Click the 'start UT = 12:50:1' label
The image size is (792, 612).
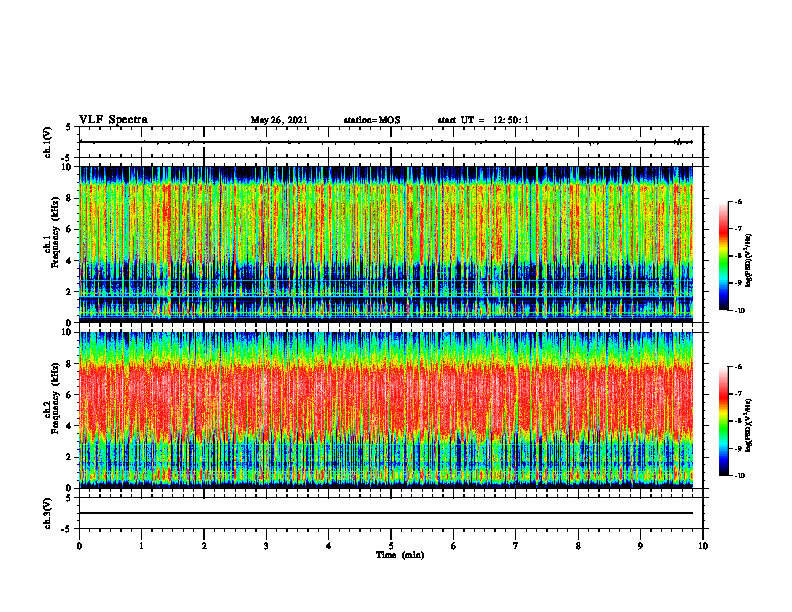pos(483,120)
